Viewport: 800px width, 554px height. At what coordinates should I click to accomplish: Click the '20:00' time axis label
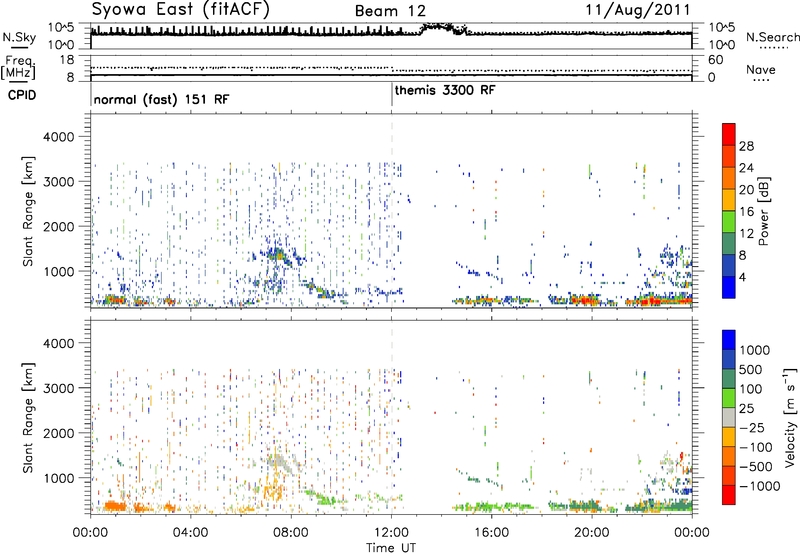(x=592, y=533)
